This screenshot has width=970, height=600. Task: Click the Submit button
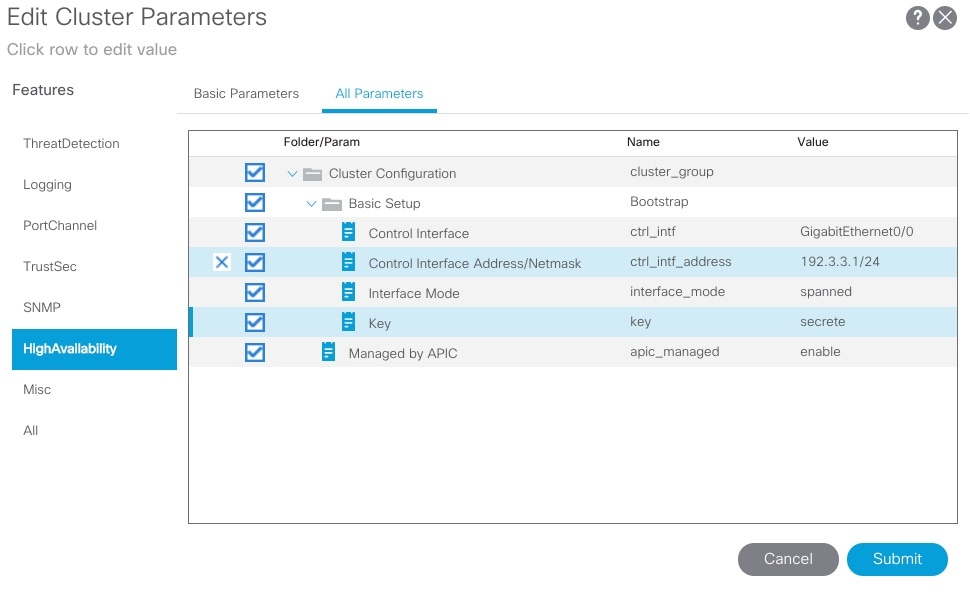point(897,559)
